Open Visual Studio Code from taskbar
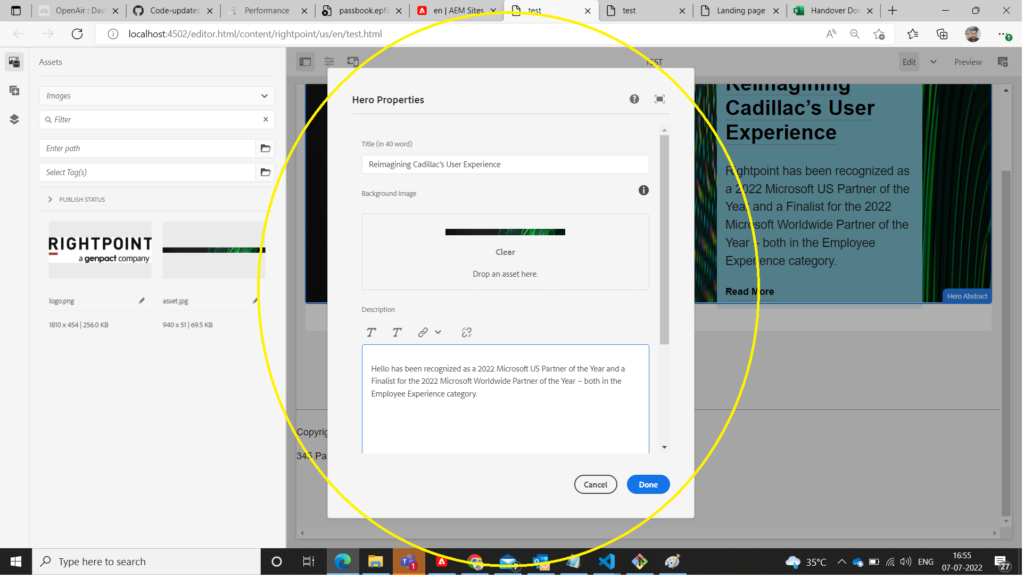The height and width of the screenshot is (578, 1024). pos(606,562)
